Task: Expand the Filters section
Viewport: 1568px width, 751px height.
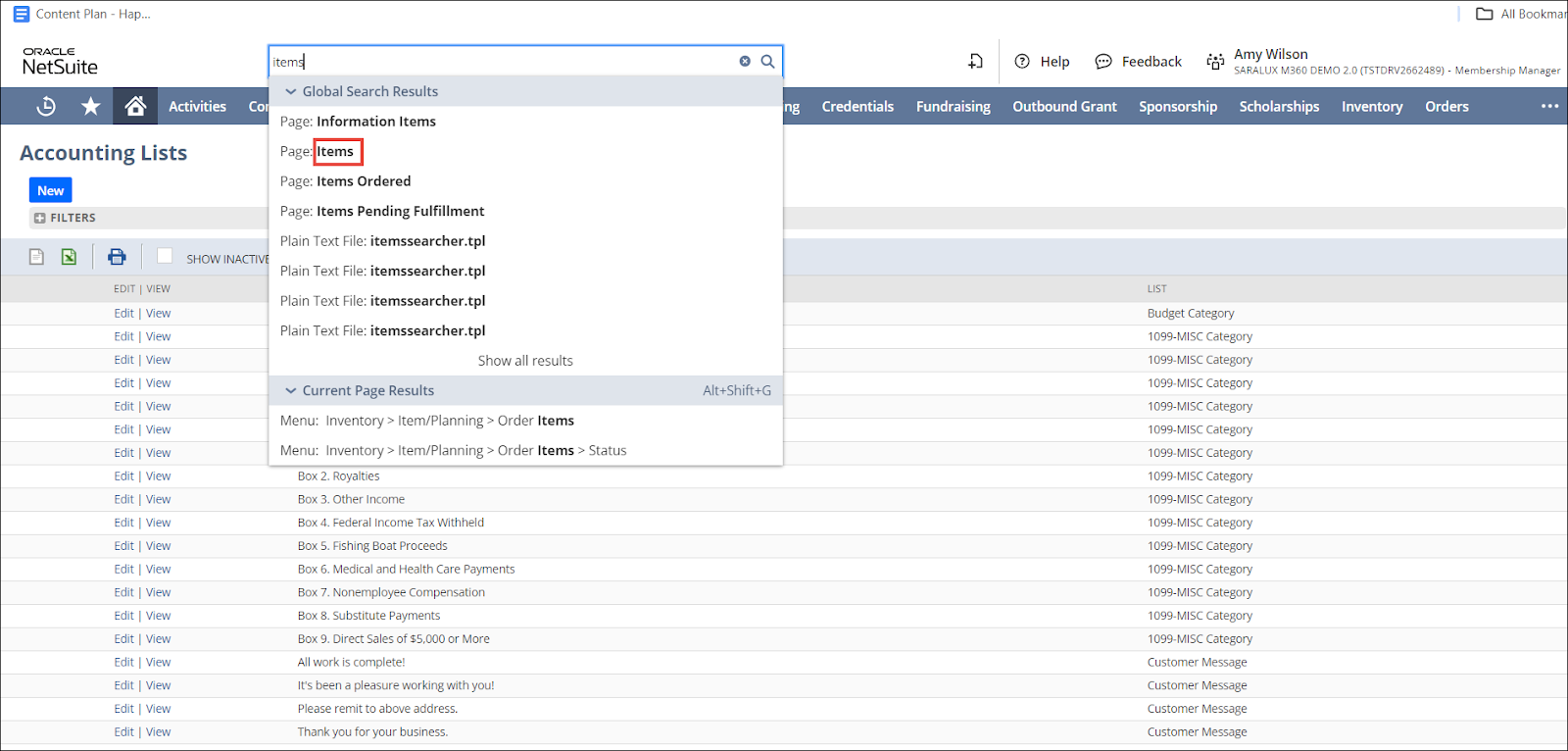Action: (40, 218)
